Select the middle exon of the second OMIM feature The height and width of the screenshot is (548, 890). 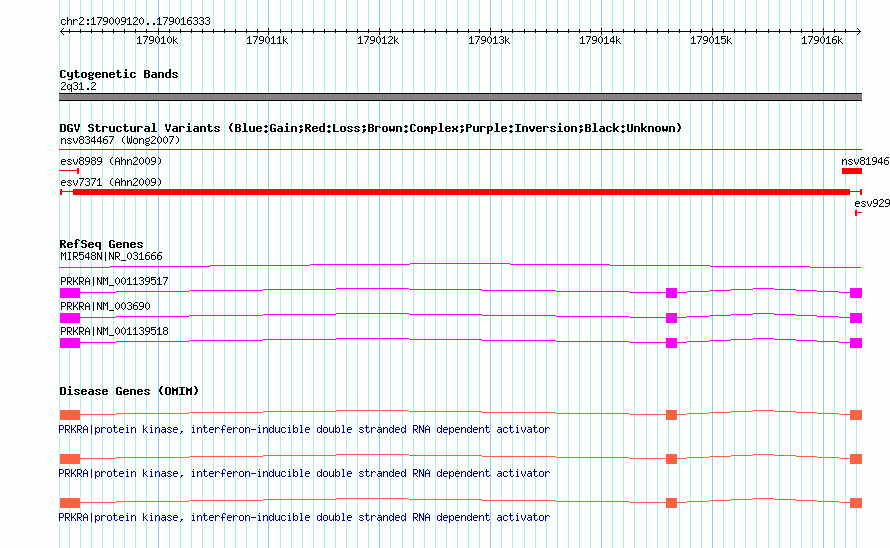point(671,459)
